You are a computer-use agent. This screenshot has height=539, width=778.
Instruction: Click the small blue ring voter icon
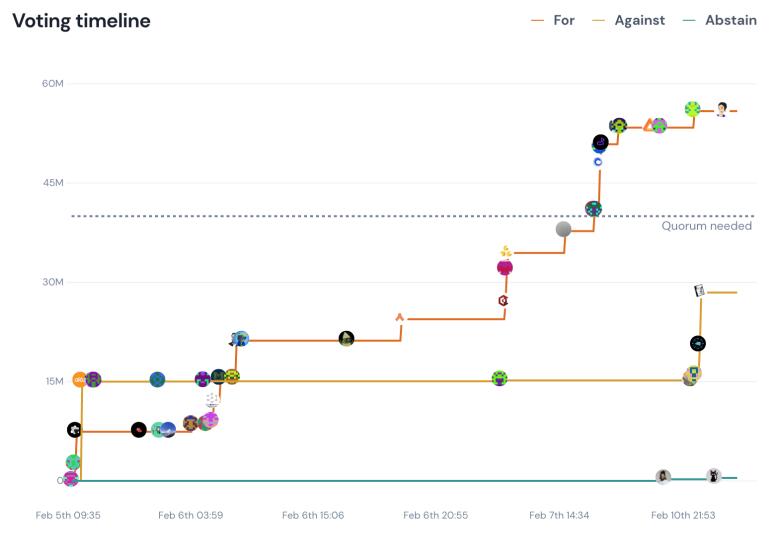point(598,161)
